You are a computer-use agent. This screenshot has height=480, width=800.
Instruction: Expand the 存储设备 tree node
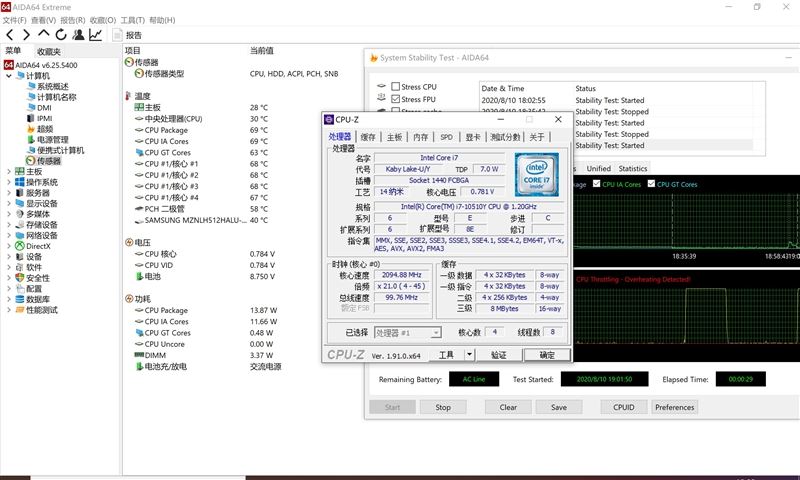(x=9, y=225)
